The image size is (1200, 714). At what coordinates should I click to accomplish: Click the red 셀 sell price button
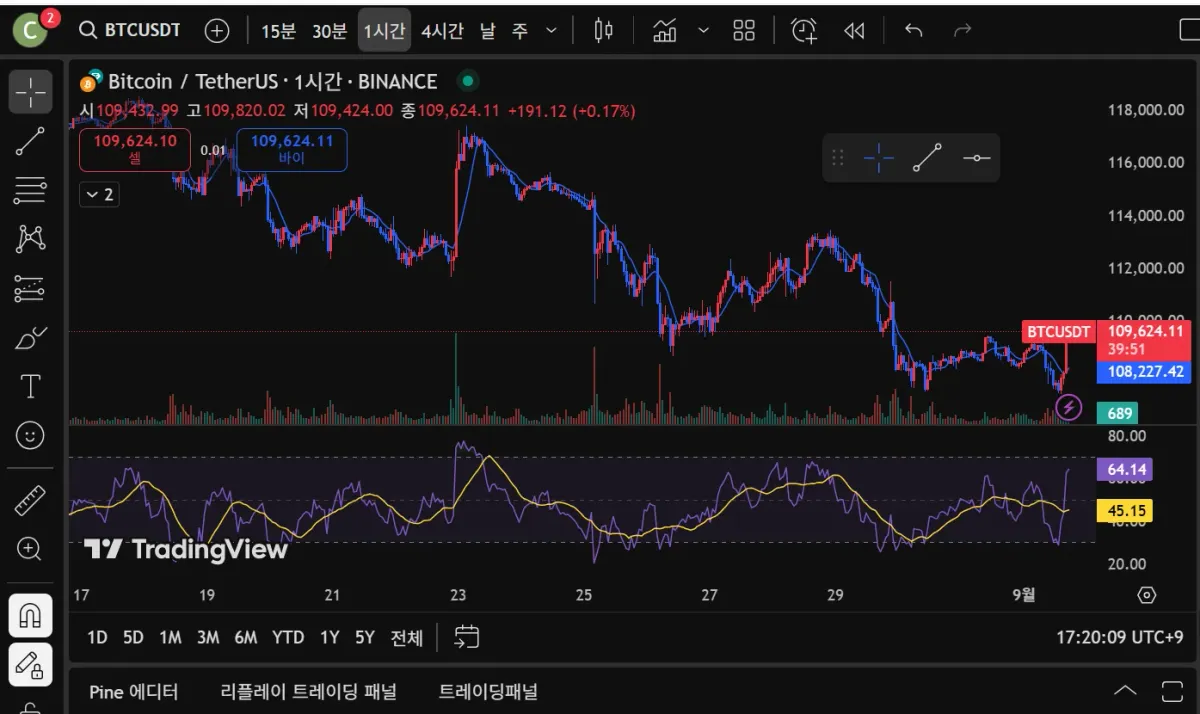point(135,149)
